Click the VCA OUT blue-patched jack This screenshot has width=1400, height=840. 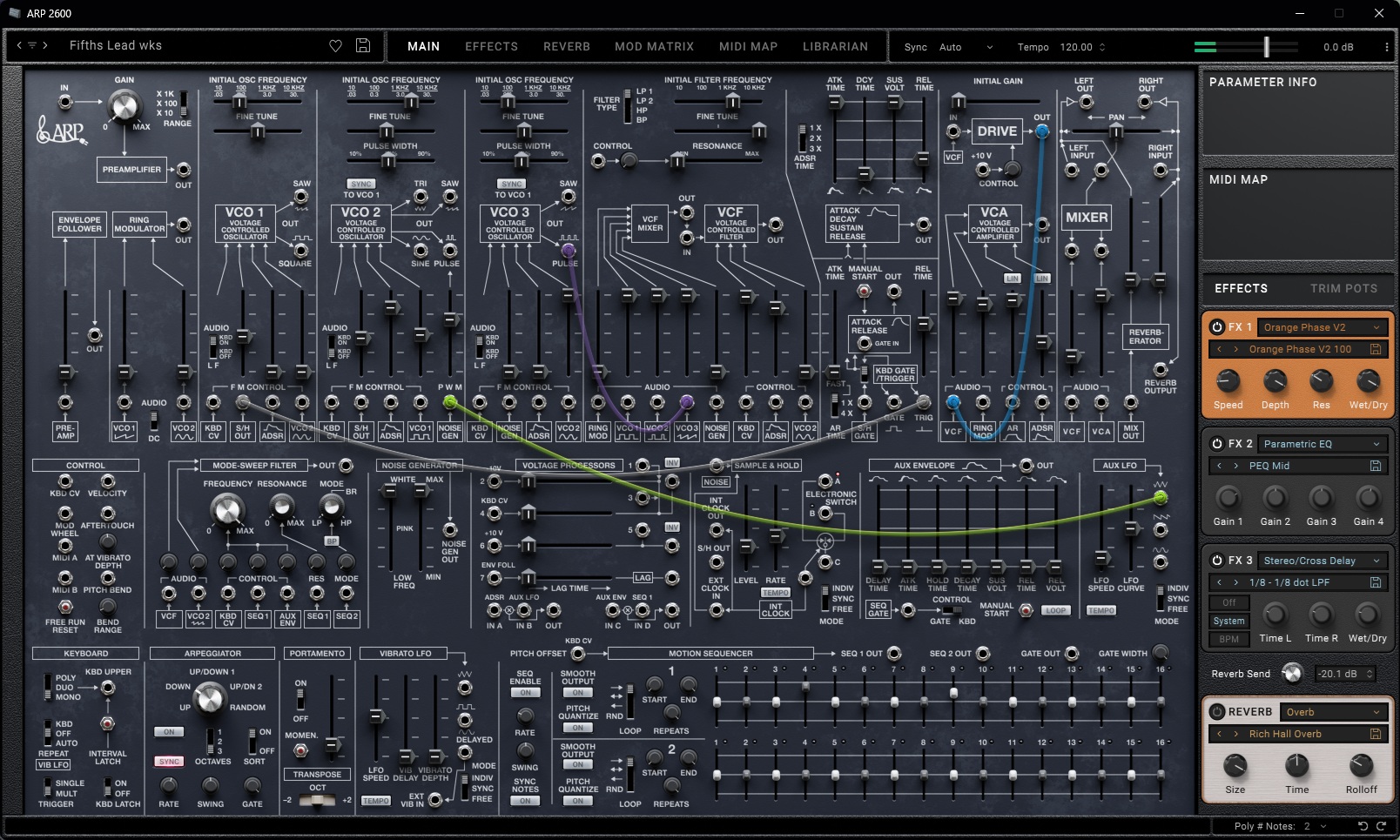point(1042,131)
